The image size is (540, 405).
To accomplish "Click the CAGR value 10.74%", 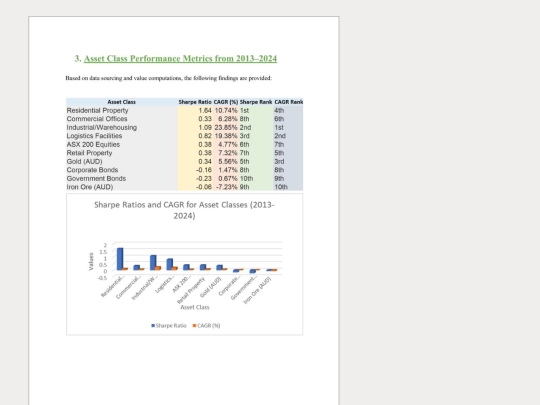I will tap(226, 111).
